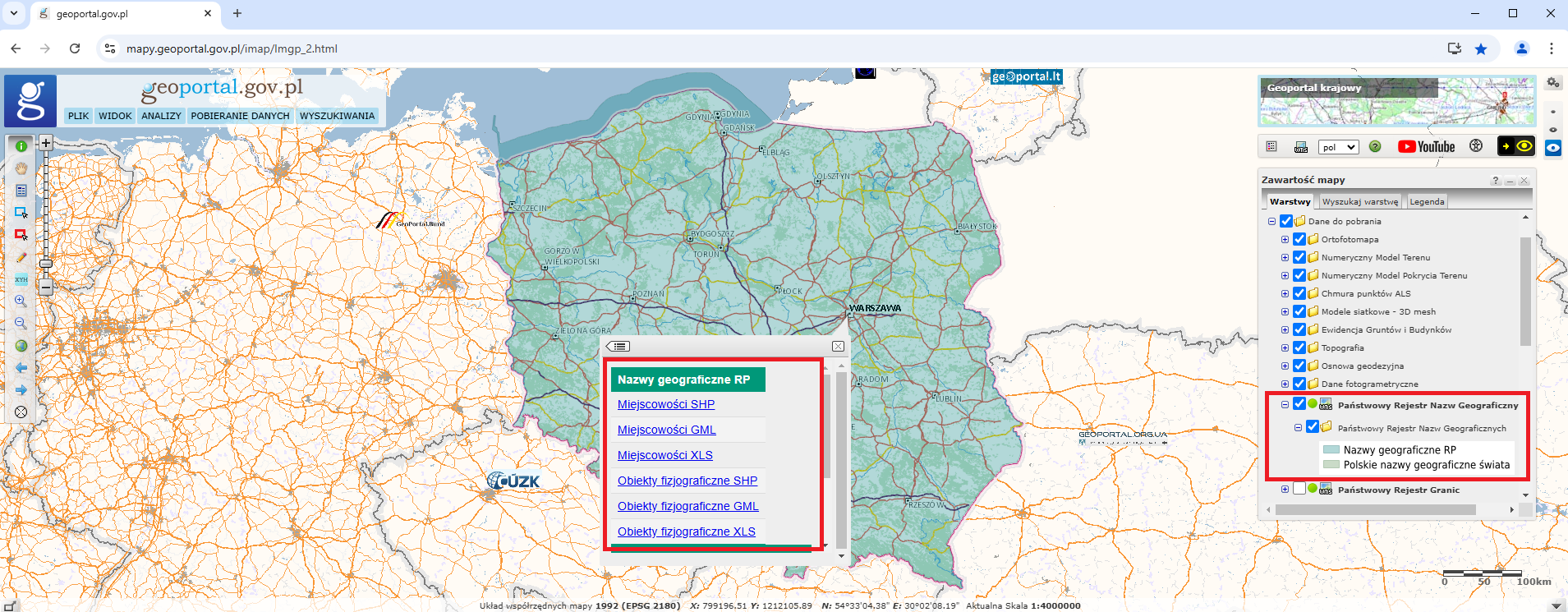The width and height of the screenshot is (1568, 612).
Task: Open the POBIERANIE DANYCH menu
Action: click(240, 116)
